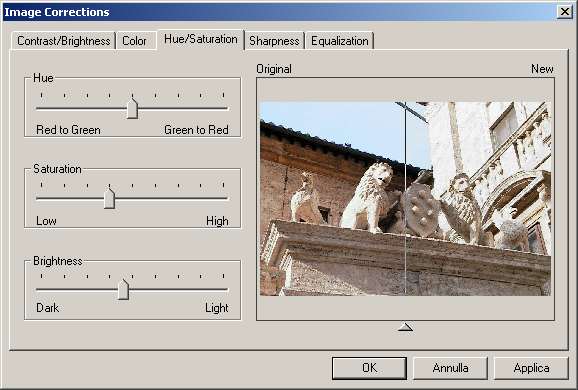This screenshot has height=390, width=578.
Task: Click the split-preview triangle marker below image
Action: click(405, 327)
